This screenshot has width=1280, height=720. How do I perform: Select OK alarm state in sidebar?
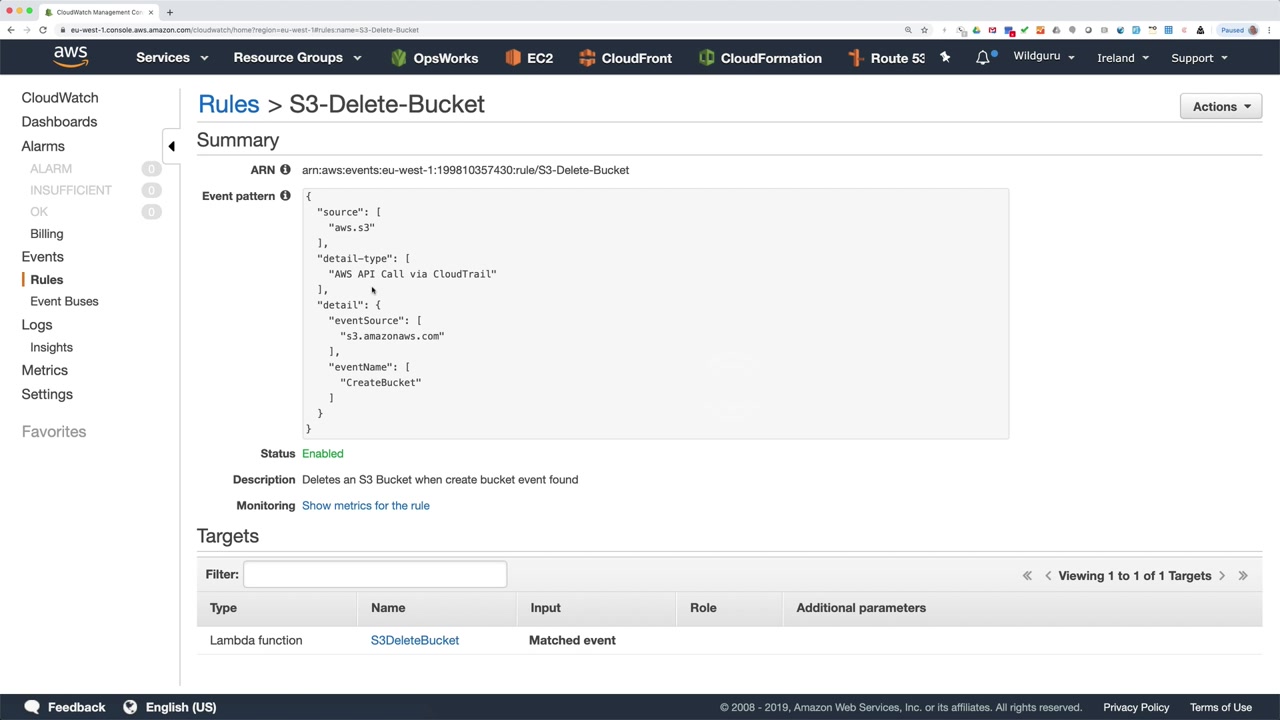coord(39,212)
